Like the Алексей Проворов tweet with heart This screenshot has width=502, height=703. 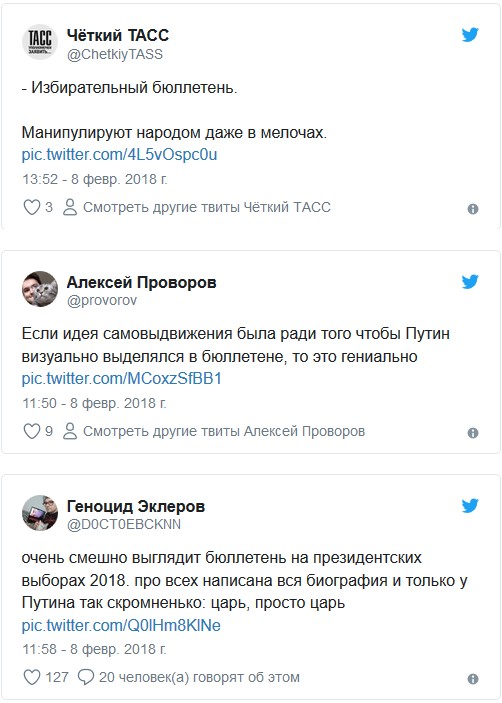coord(31,431)
